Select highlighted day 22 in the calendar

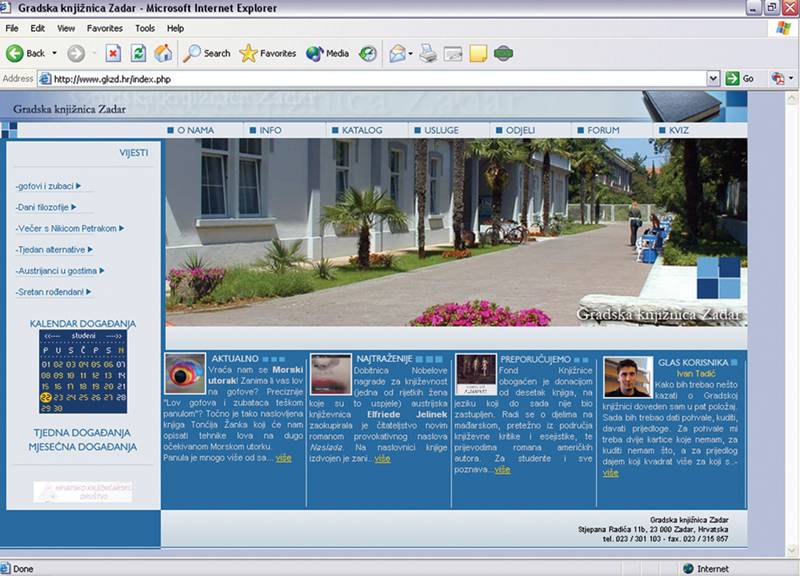point(45,397)
